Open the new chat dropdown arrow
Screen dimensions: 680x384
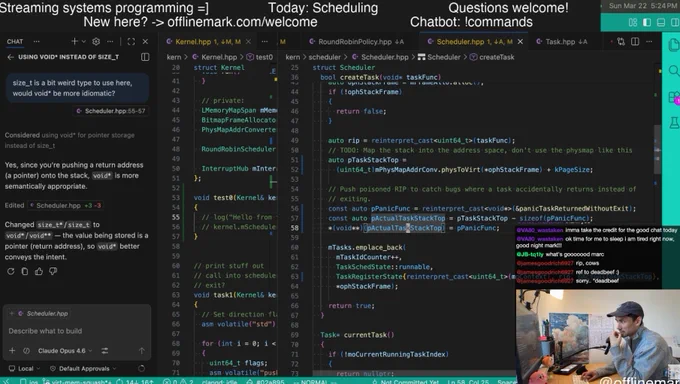(x=84, y=42)
